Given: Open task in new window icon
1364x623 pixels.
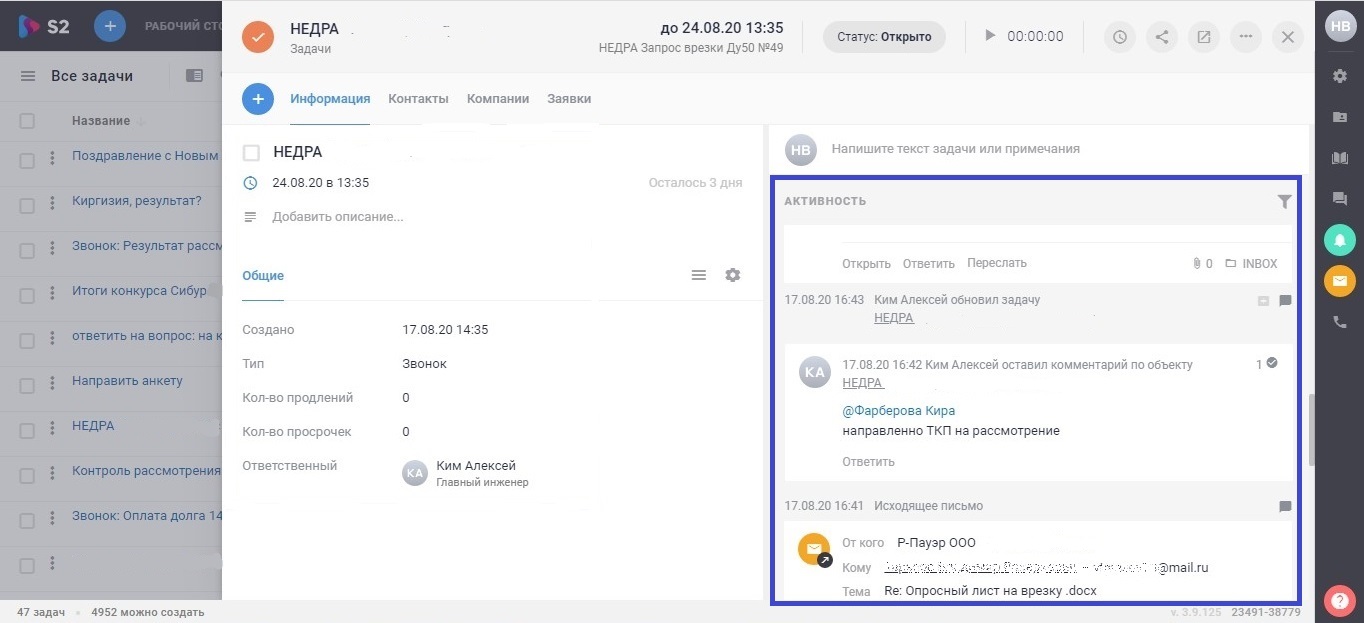Looking at the screenshot, I should [x=1203, y=37].
